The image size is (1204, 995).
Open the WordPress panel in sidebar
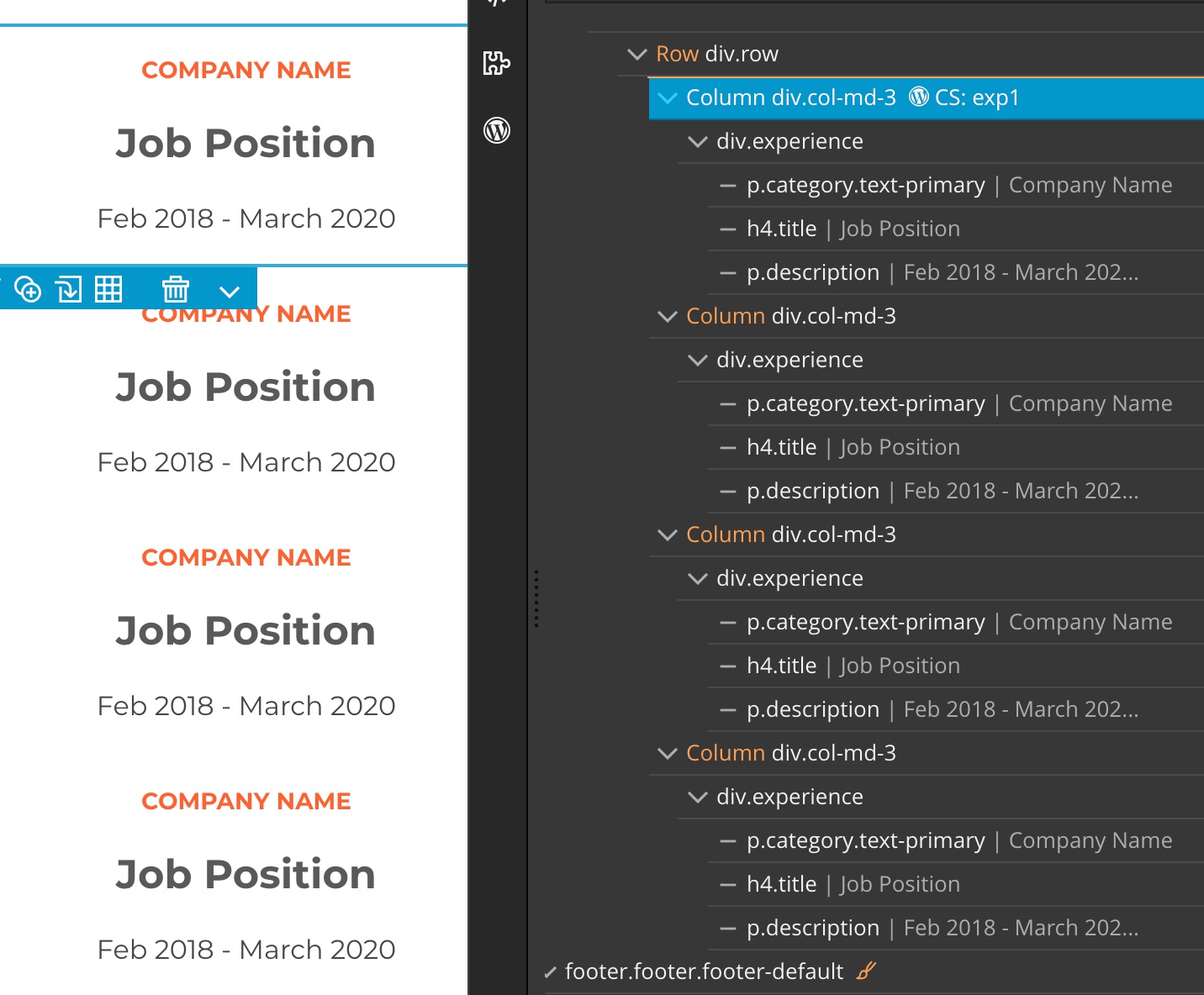pos(497,130)
